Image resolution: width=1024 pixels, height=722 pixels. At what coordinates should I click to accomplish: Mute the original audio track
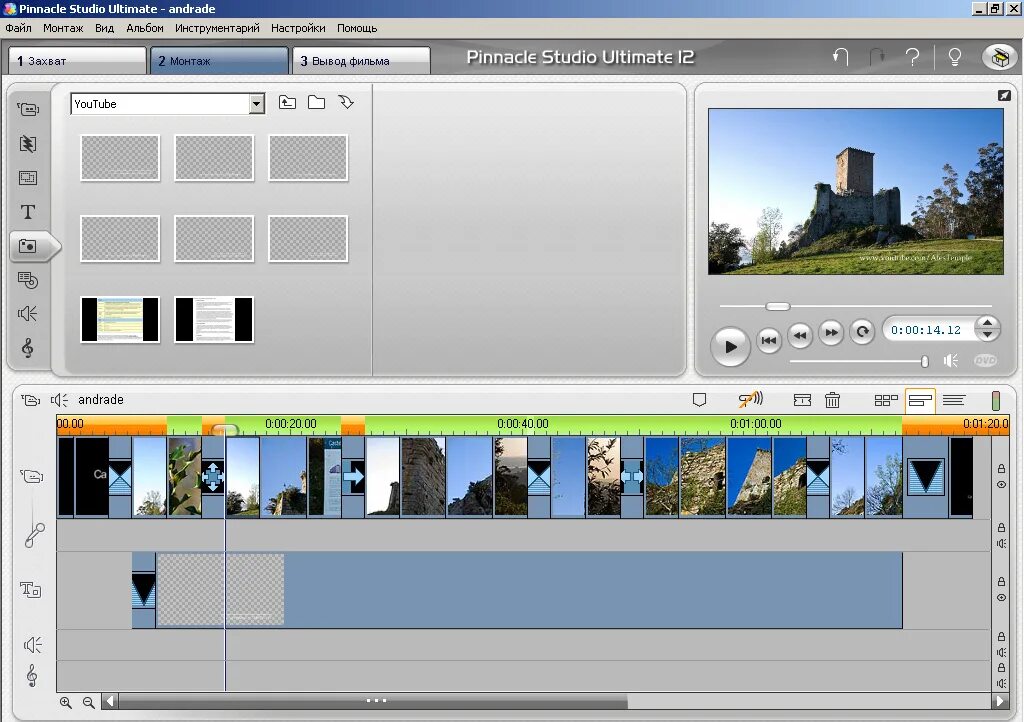[x=1001, y=543]
